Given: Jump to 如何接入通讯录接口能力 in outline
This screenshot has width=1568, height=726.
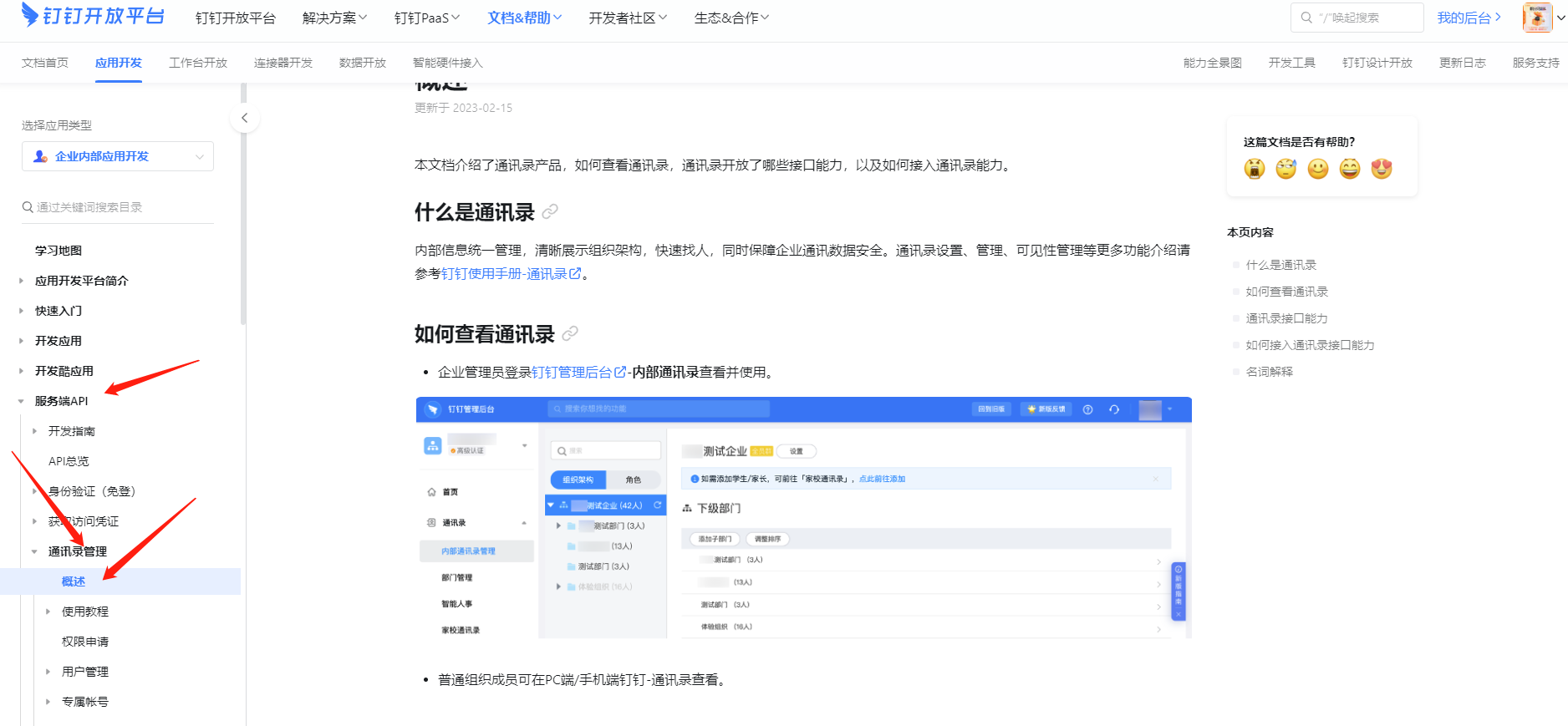Looking at the screenshot, I should click(x=1311, y=345).
